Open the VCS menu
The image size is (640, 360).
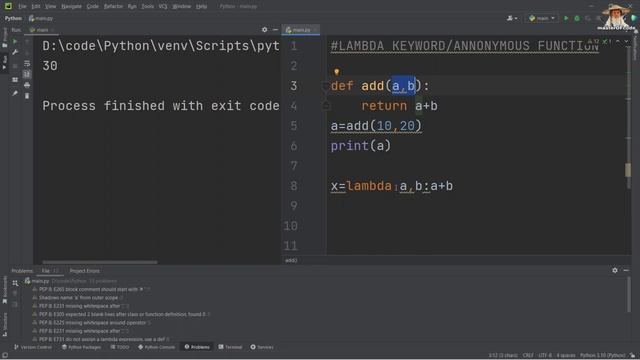point(163,7)
